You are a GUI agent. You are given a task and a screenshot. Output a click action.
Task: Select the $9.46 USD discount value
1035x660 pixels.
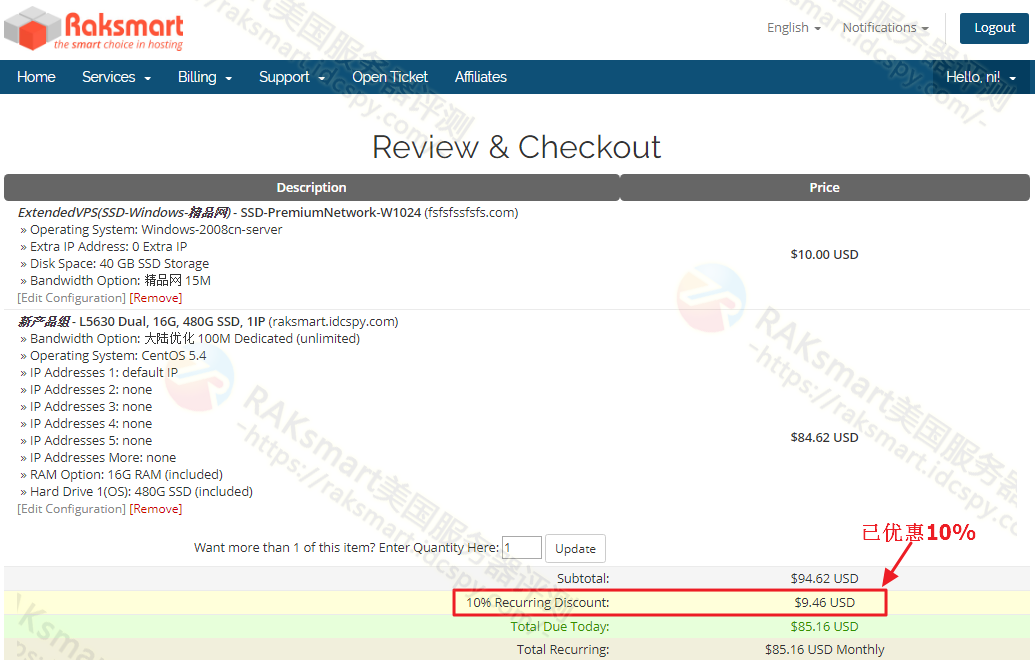pos(824,603)
